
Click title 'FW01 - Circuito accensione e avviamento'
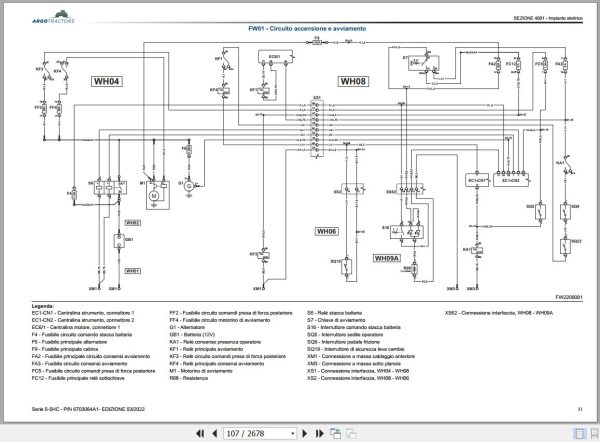307,29
